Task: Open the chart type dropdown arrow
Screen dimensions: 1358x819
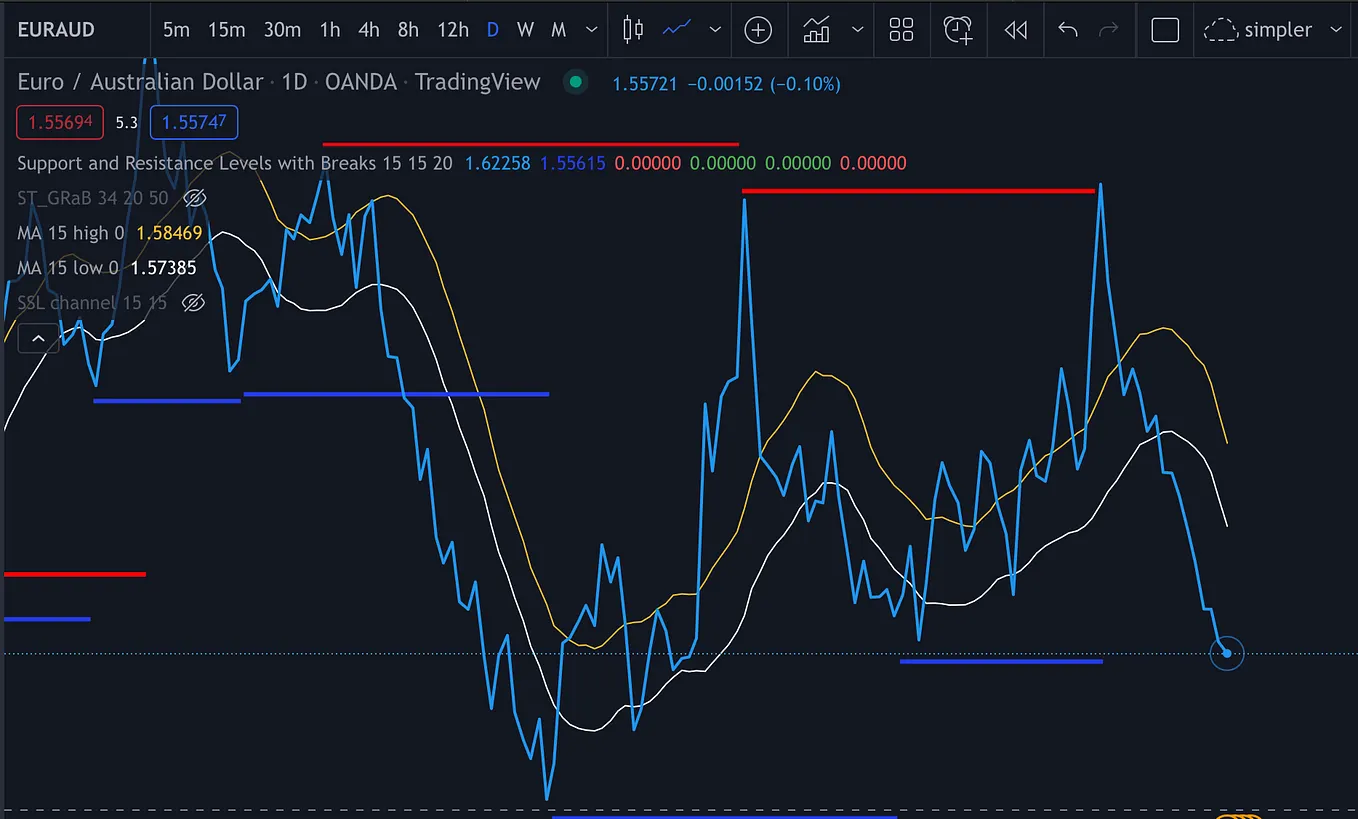Action: 715,30
